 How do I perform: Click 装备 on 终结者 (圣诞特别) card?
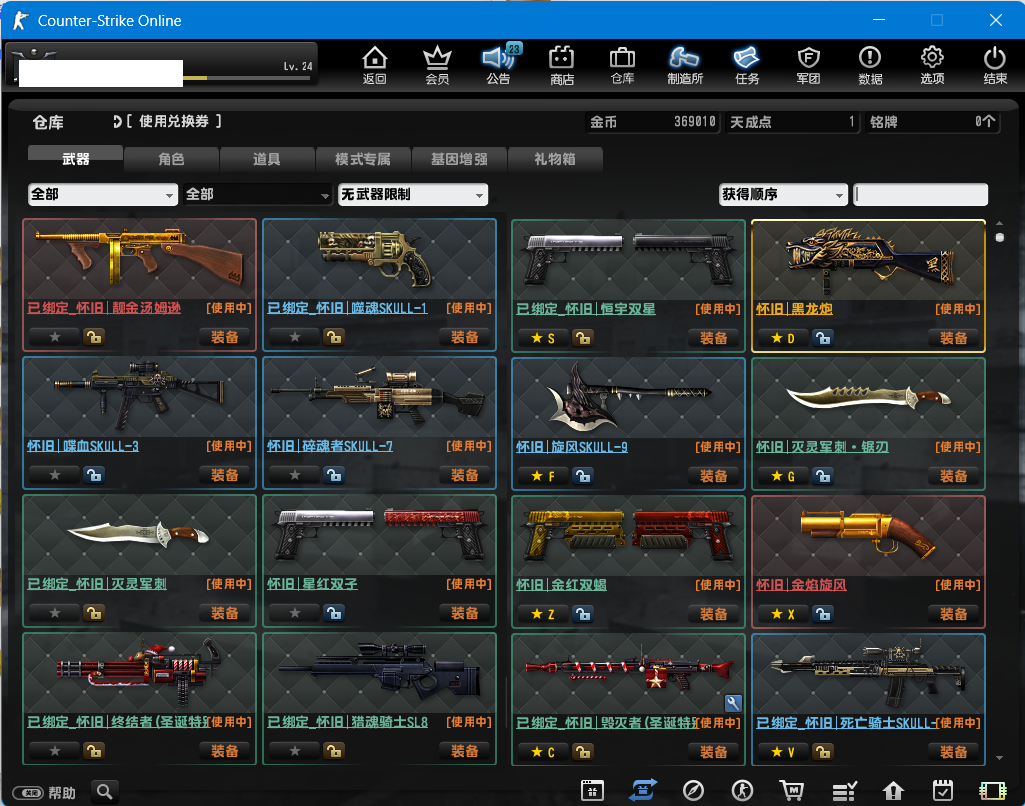[224, 751]
